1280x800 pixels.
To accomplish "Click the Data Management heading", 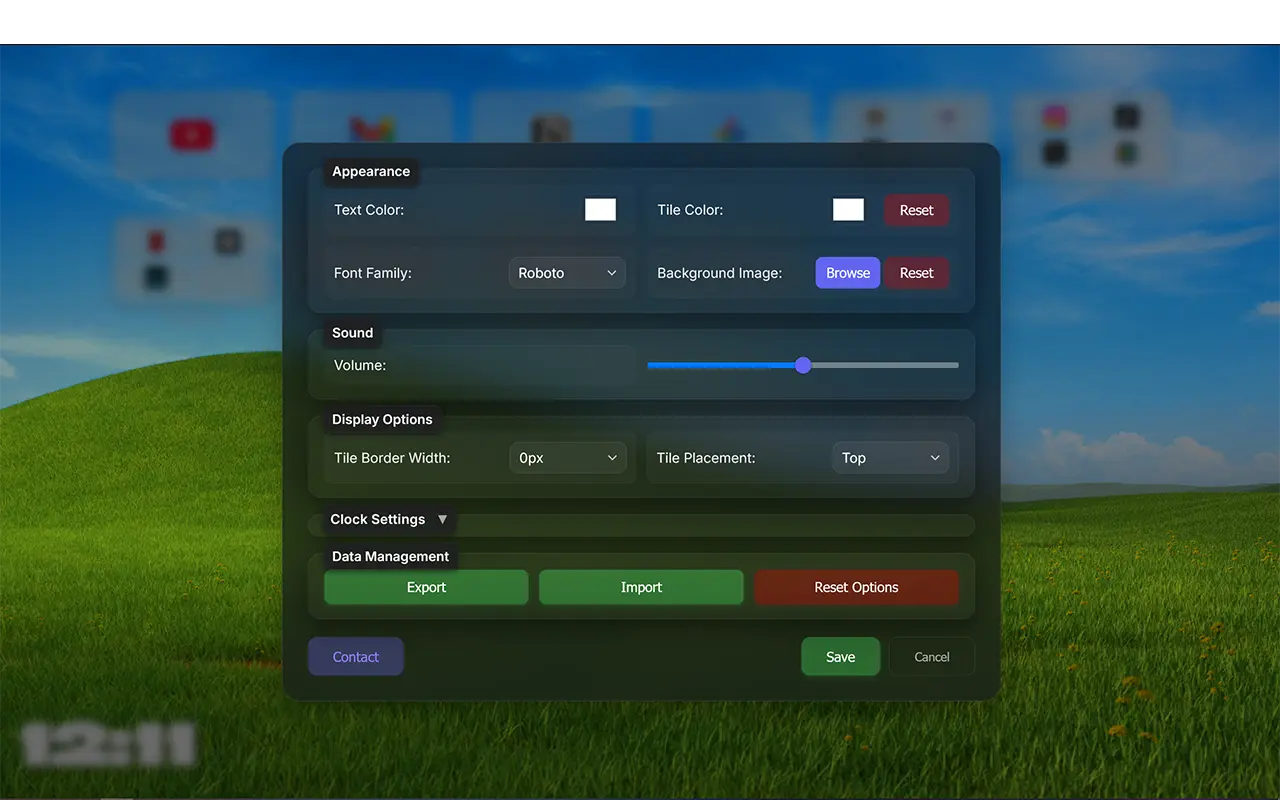I will coord(390,556).
